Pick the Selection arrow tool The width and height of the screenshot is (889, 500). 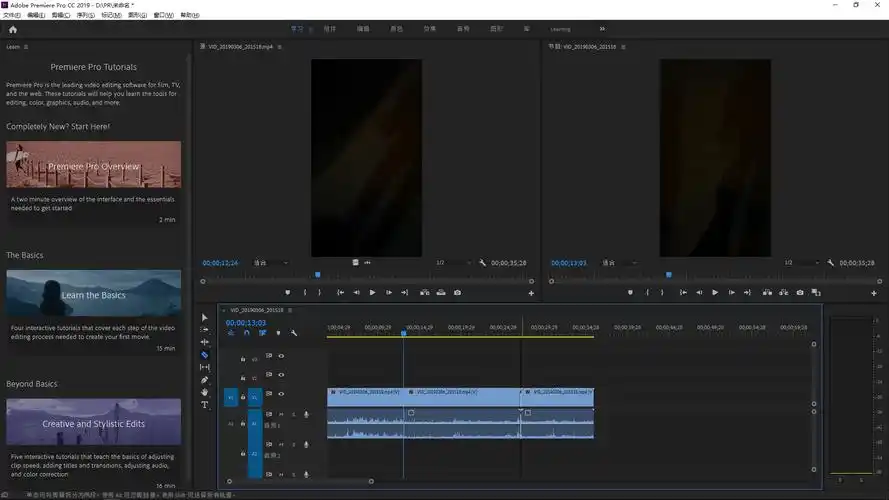[205, 318]
